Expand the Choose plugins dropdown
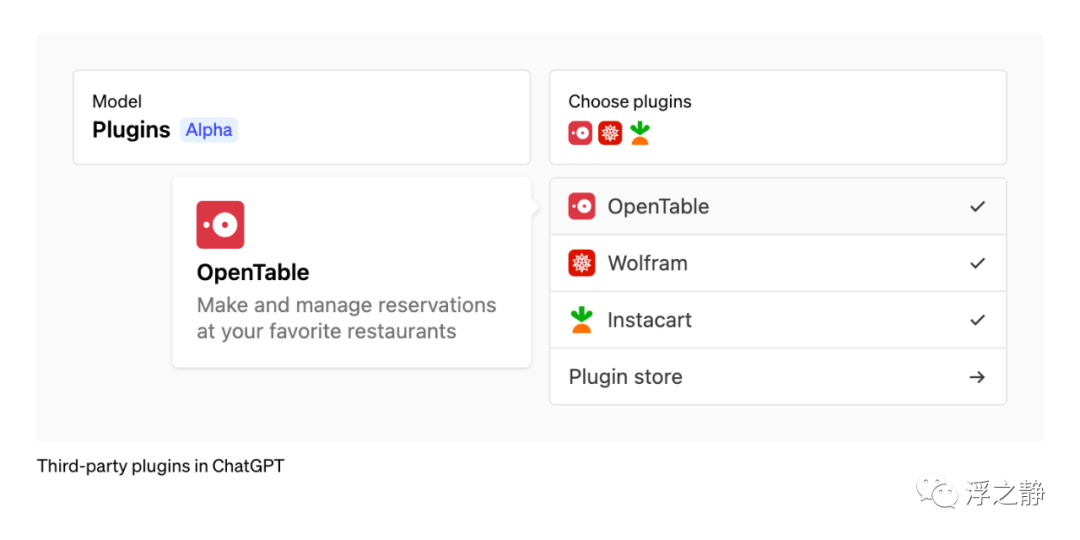 (777, 117)
